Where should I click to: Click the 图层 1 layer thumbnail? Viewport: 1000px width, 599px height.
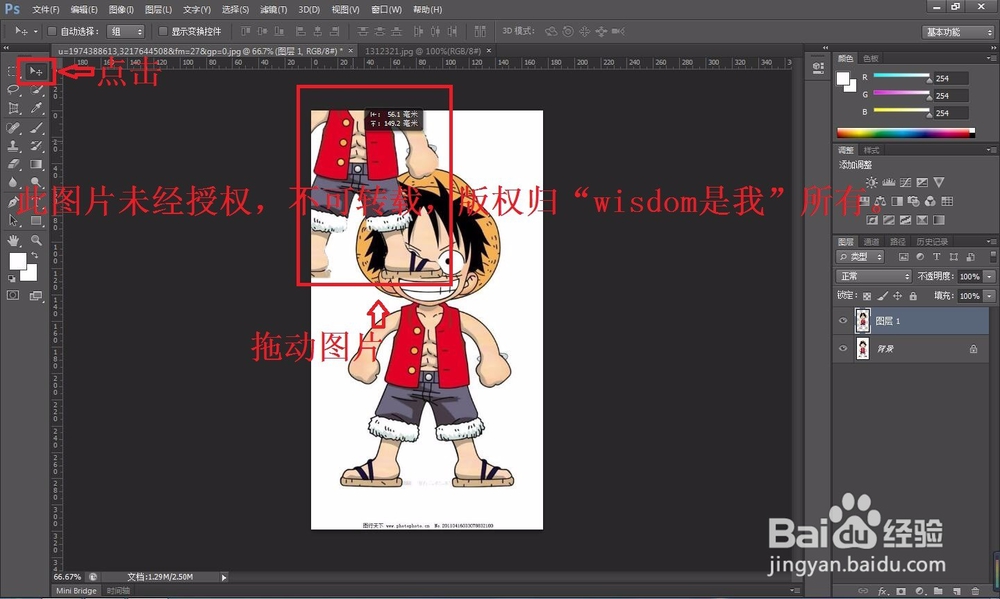[863, 320]
